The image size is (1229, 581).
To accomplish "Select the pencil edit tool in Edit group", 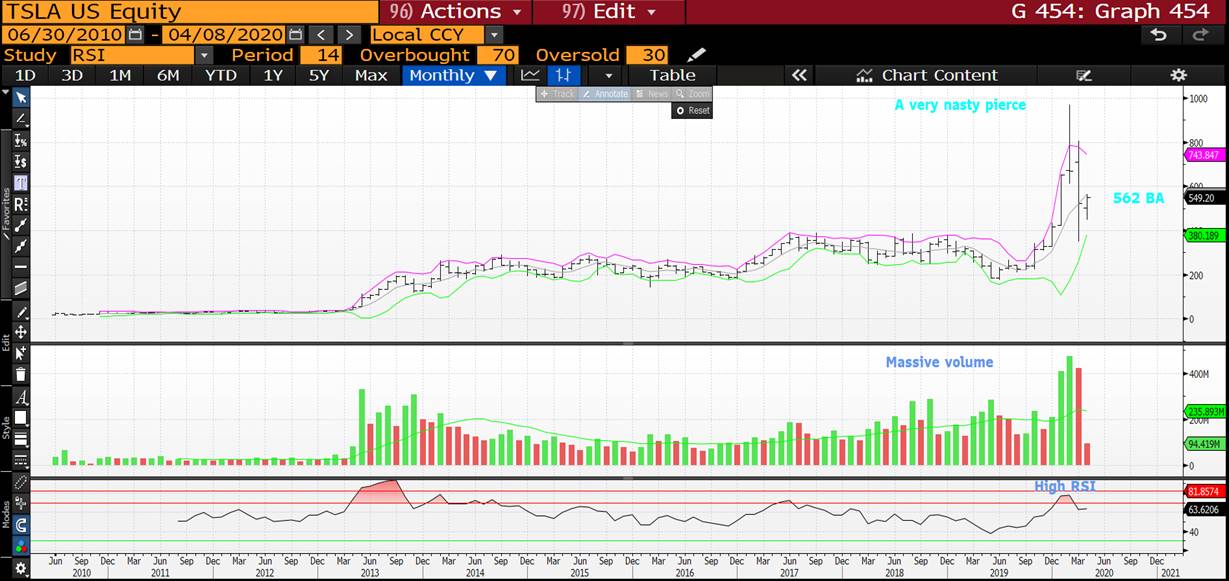I will (x=20, y=311).
